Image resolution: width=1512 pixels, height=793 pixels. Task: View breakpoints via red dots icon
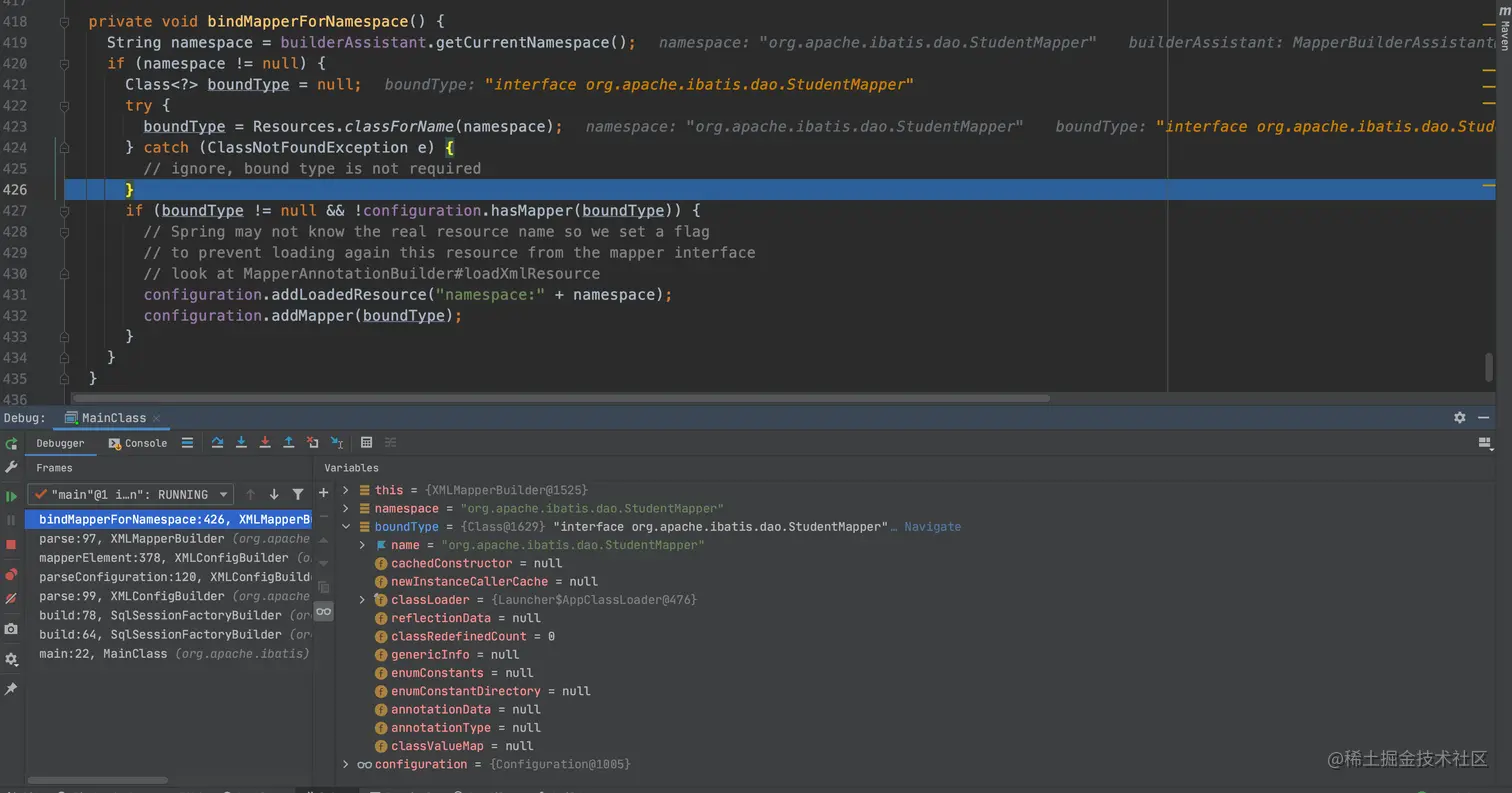coord(11,574)
